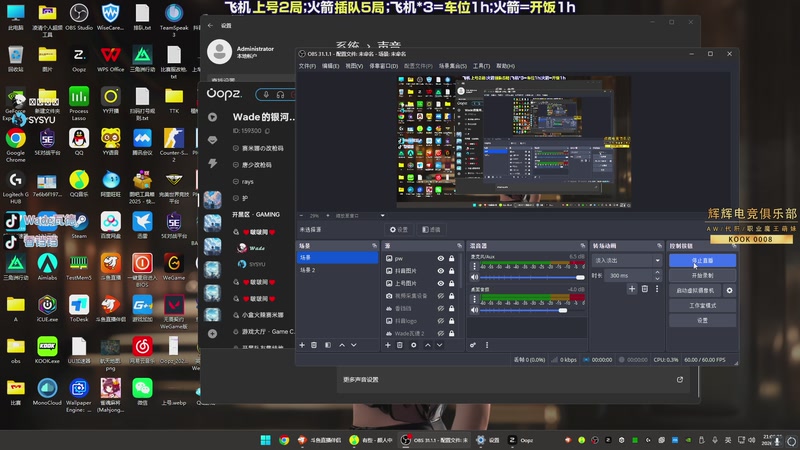Go back using arrow in Settings window
Screen dimensions: 800x450
pos(211,25)
